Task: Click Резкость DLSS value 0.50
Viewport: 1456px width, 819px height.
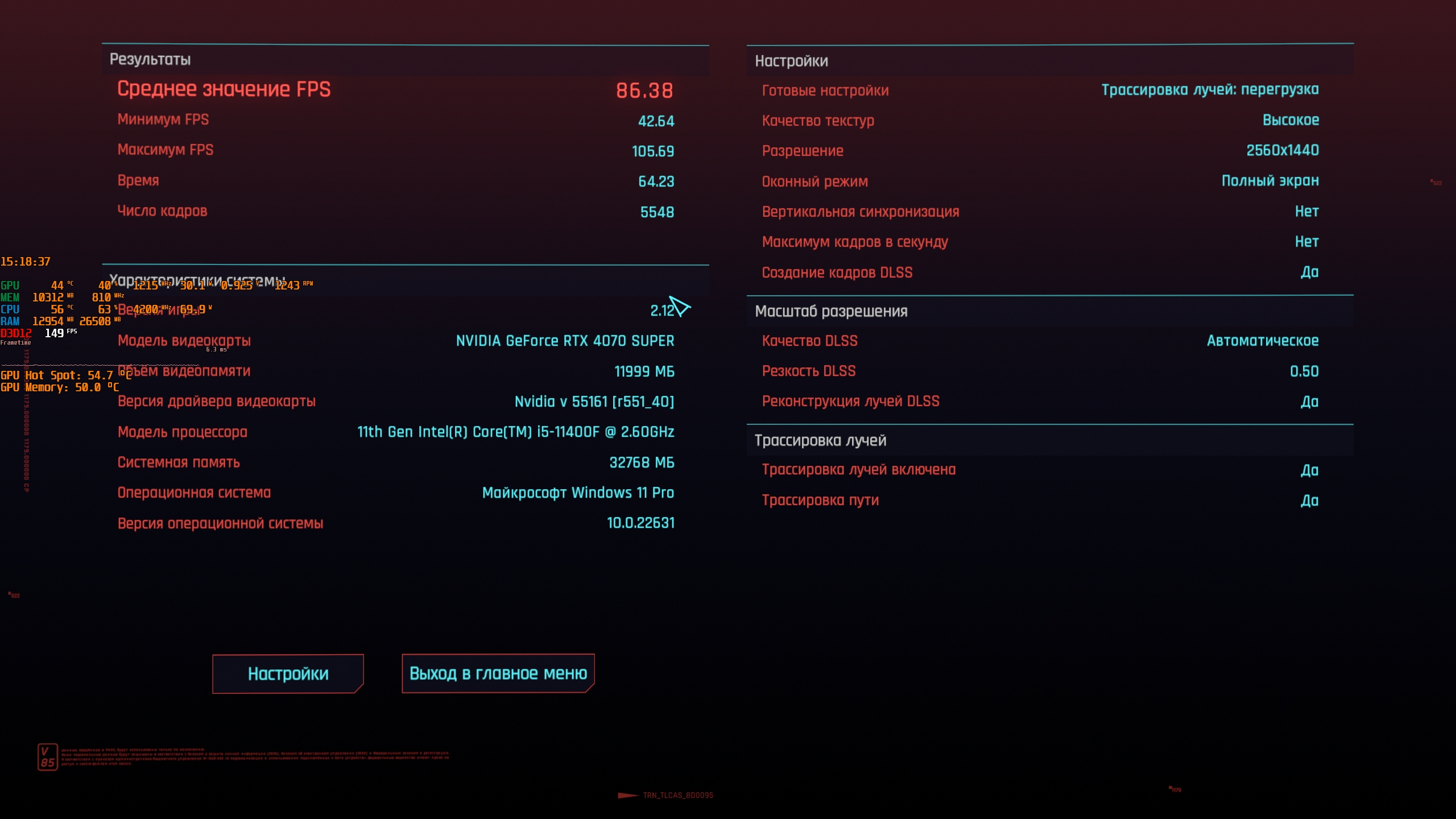Action: (1304, 371)
